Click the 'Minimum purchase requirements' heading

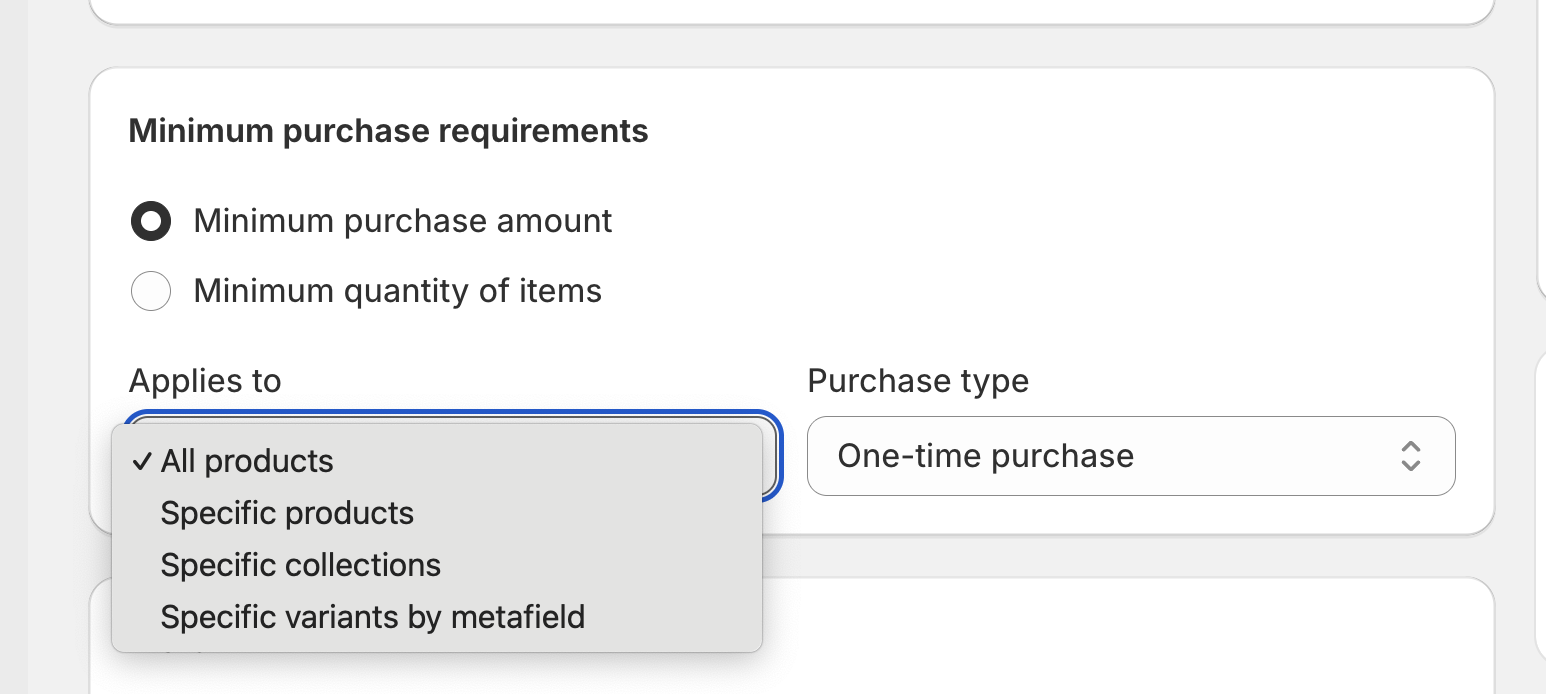pyautogui.click(x=388, y=131)
